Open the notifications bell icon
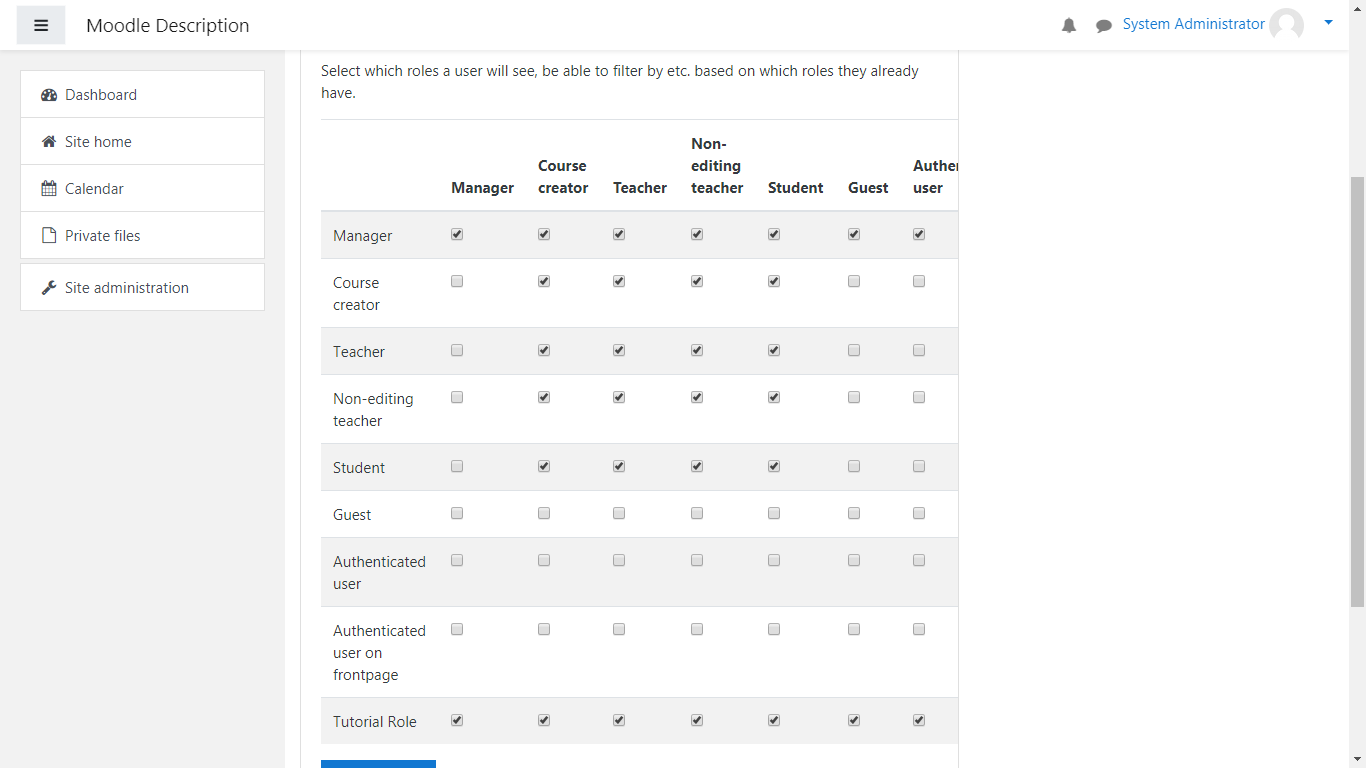Image resolution: width=1366 pixels, height=768 pixels. pos(1069,26)
